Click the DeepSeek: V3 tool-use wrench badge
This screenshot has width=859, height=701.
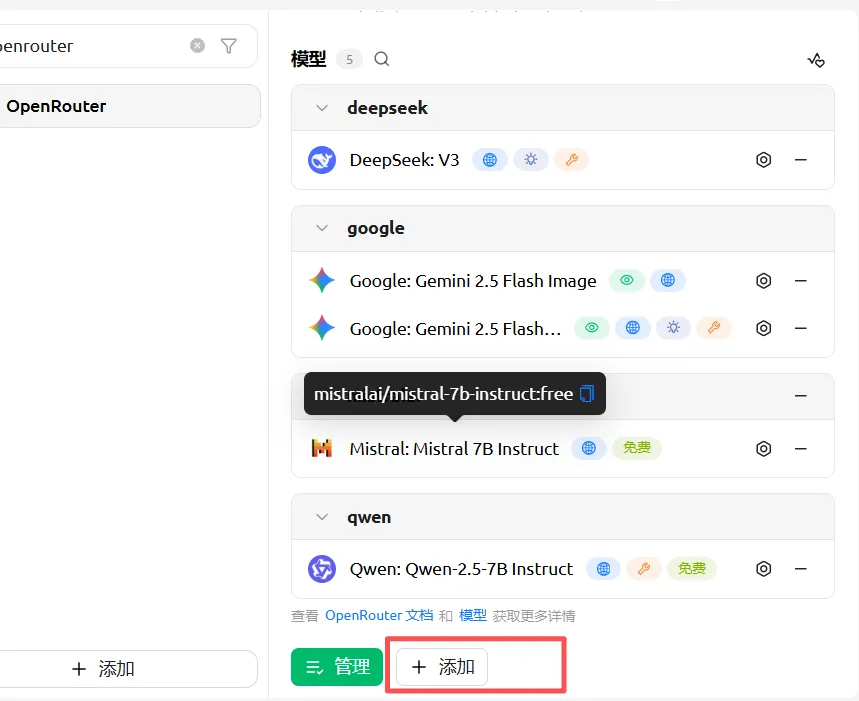pyautogui.click(x=571, y=159)
